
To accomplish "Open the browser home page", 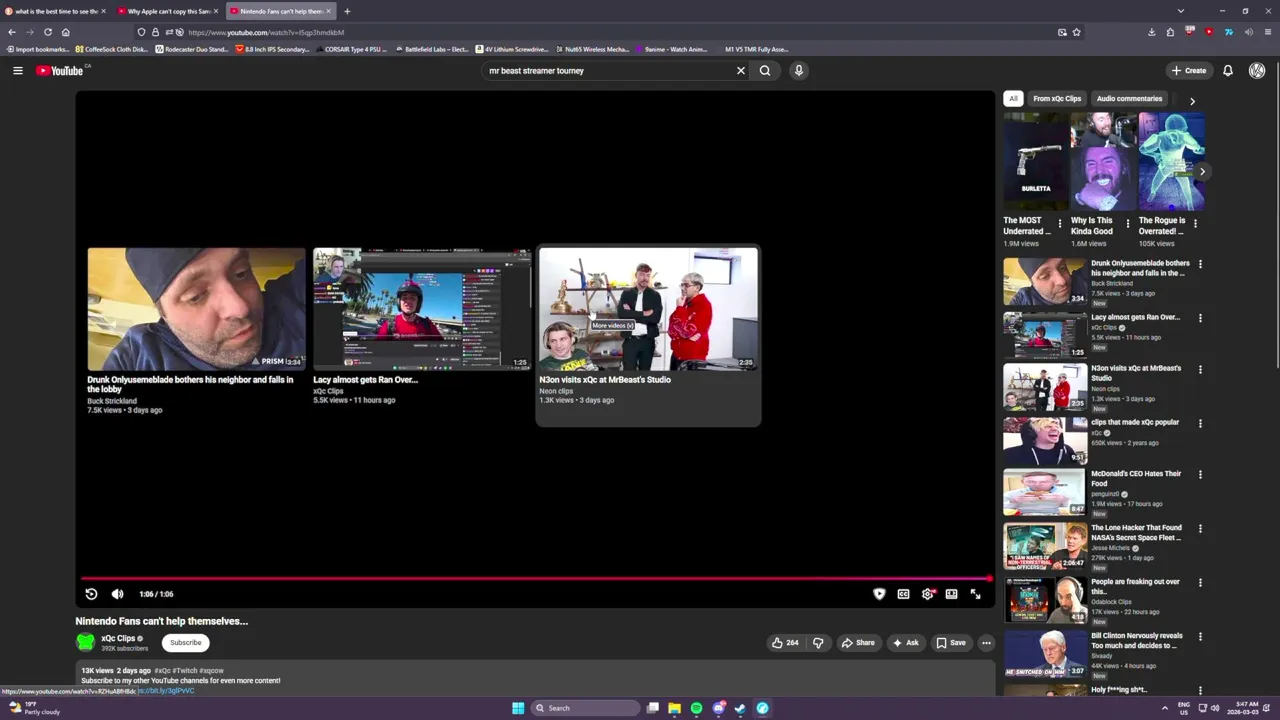I will (66, 32).
